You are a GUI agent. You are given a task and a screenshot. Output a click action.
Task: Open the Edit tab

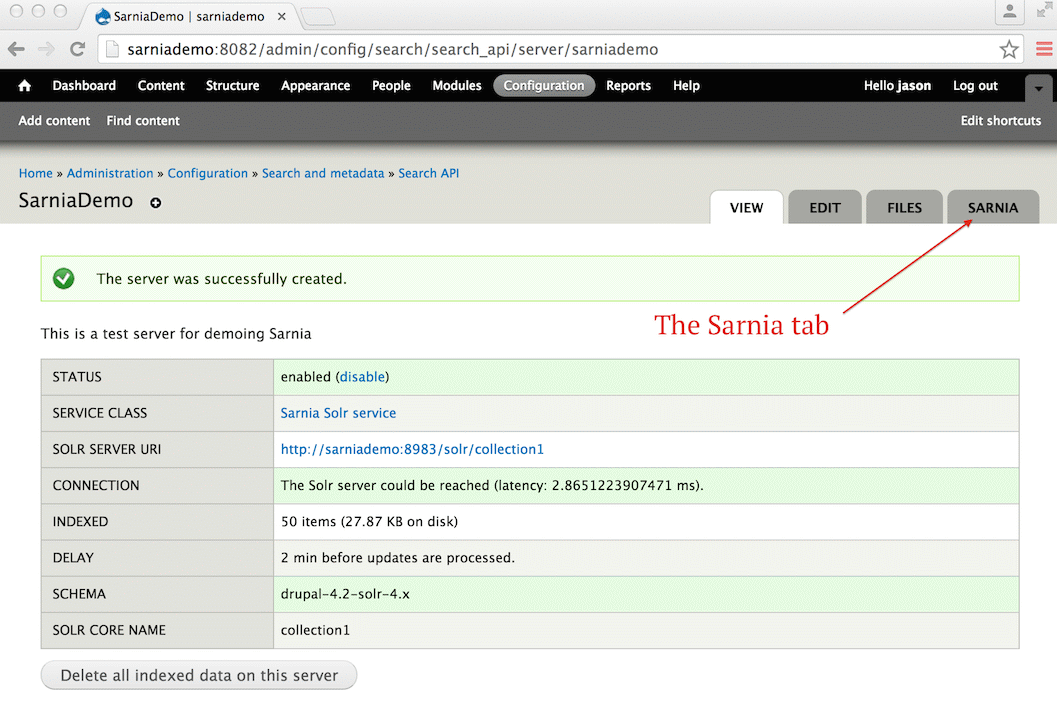pos(824,208)
